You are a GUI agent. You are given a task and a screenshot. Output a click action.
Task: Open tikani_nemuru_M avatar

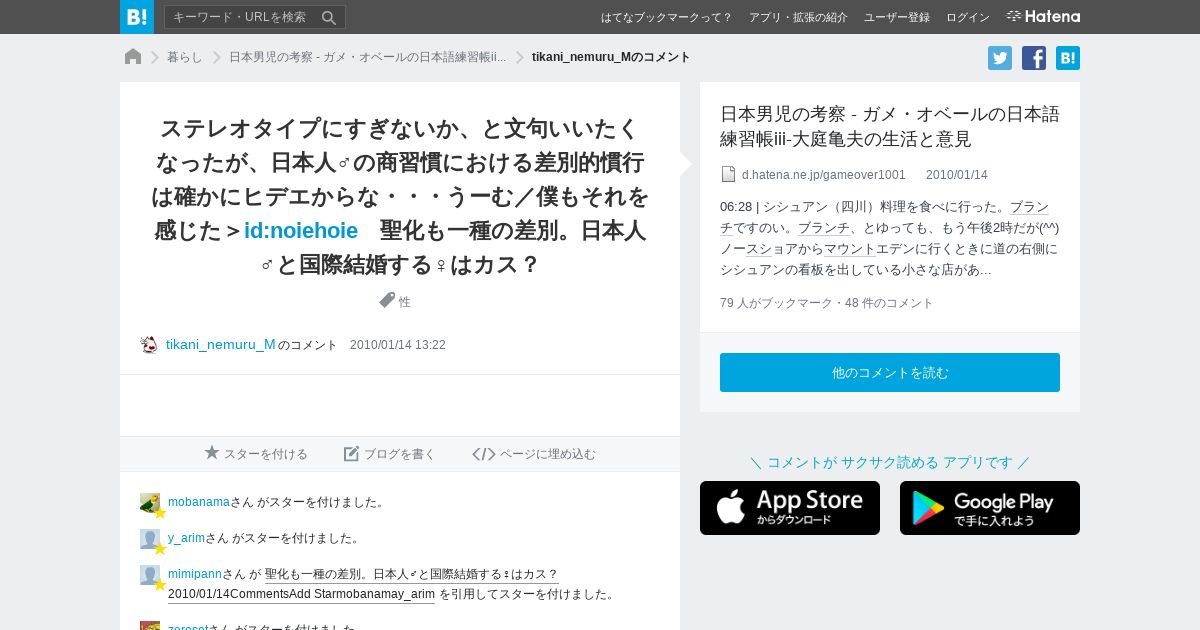[x=149, y=345]
